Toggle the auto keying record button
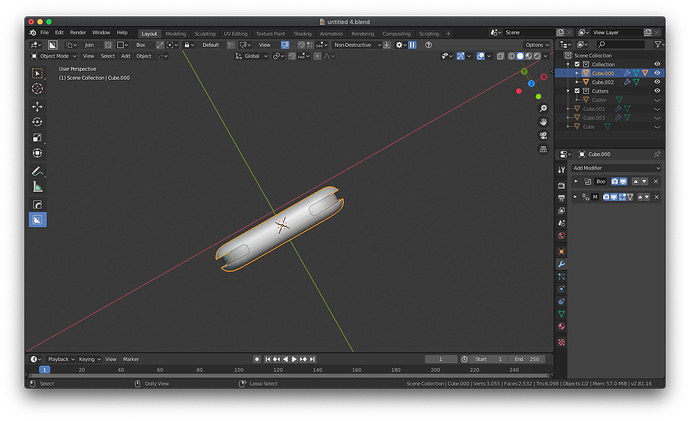690x421 pixels. (x=257, y=359)
